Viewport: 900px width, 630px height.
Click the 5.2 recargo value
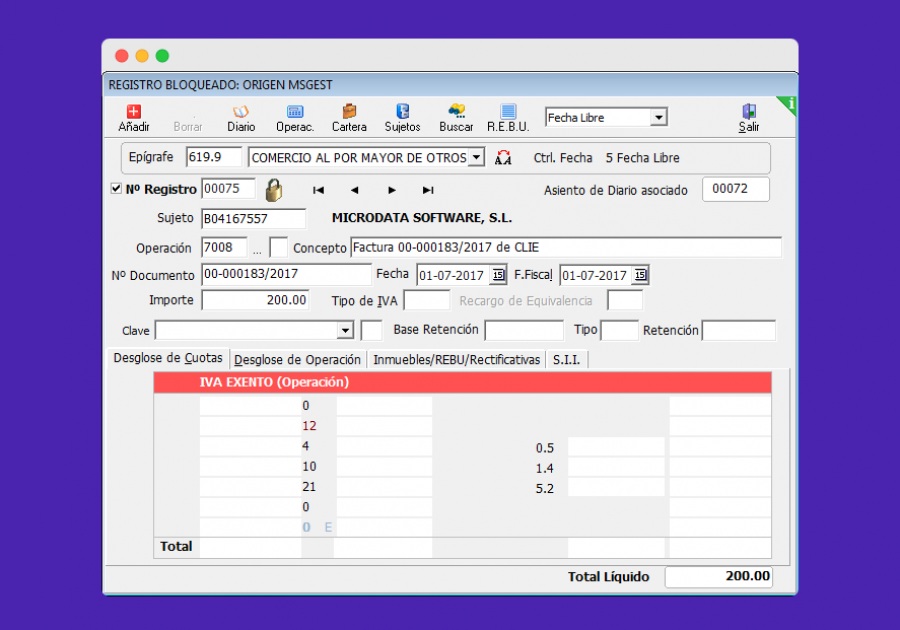(x=545, y=489)
